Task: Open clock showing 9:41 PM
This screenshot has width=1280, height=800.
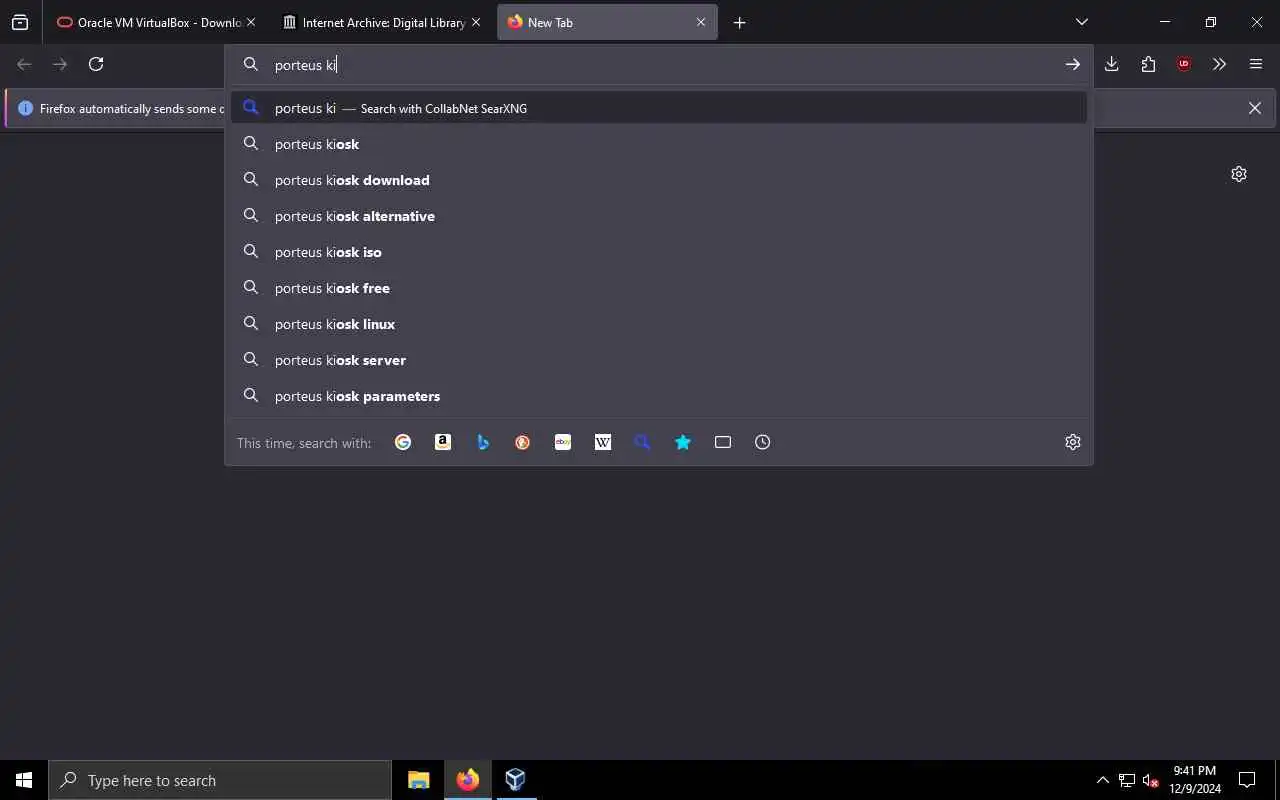Action: pos(1195,780)
